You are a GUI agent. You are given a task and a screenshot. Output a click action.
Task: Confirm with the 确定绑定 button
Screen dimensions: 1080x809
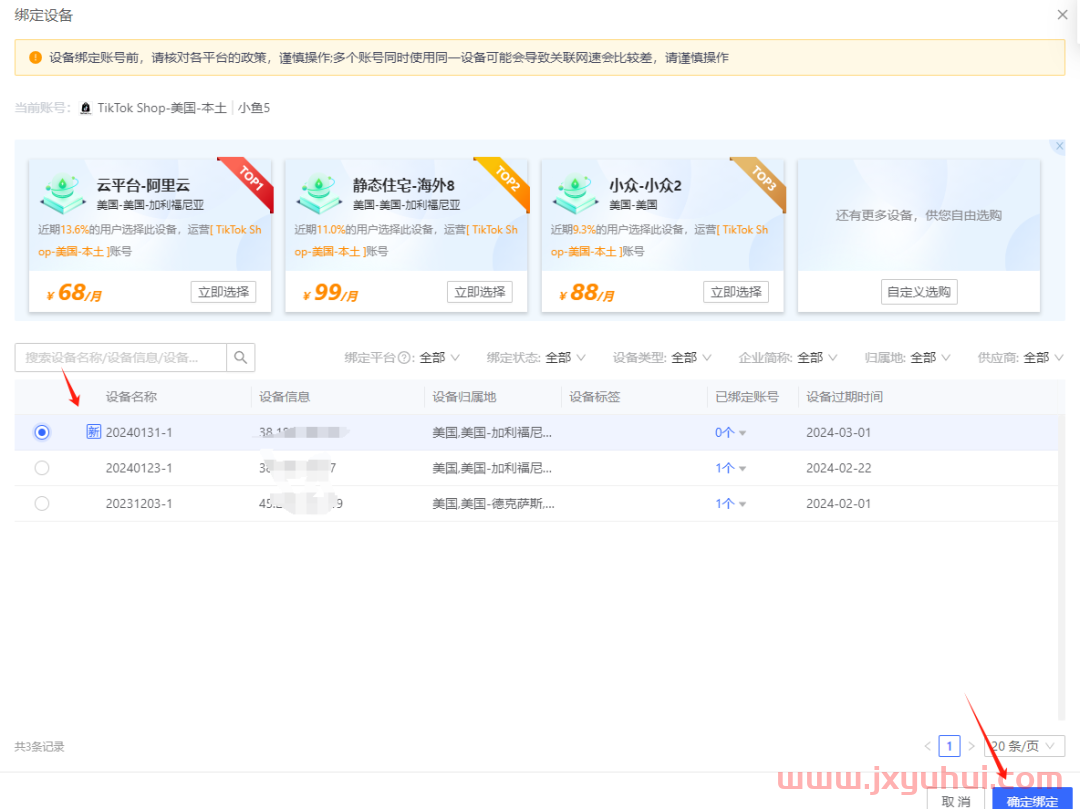1032,799
